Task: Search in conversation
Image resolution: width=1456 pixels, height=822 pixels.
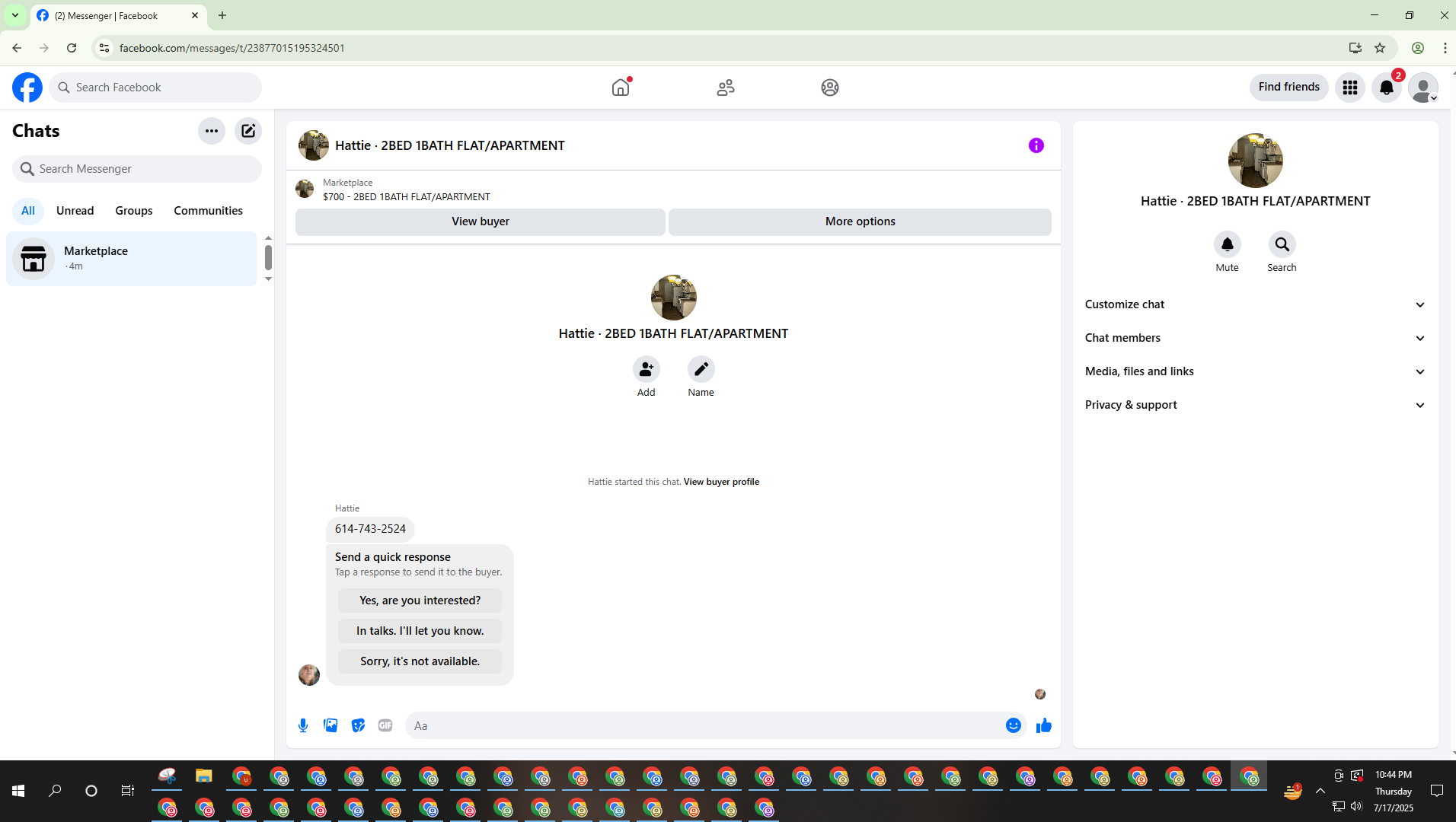Action: point(1282,244)
